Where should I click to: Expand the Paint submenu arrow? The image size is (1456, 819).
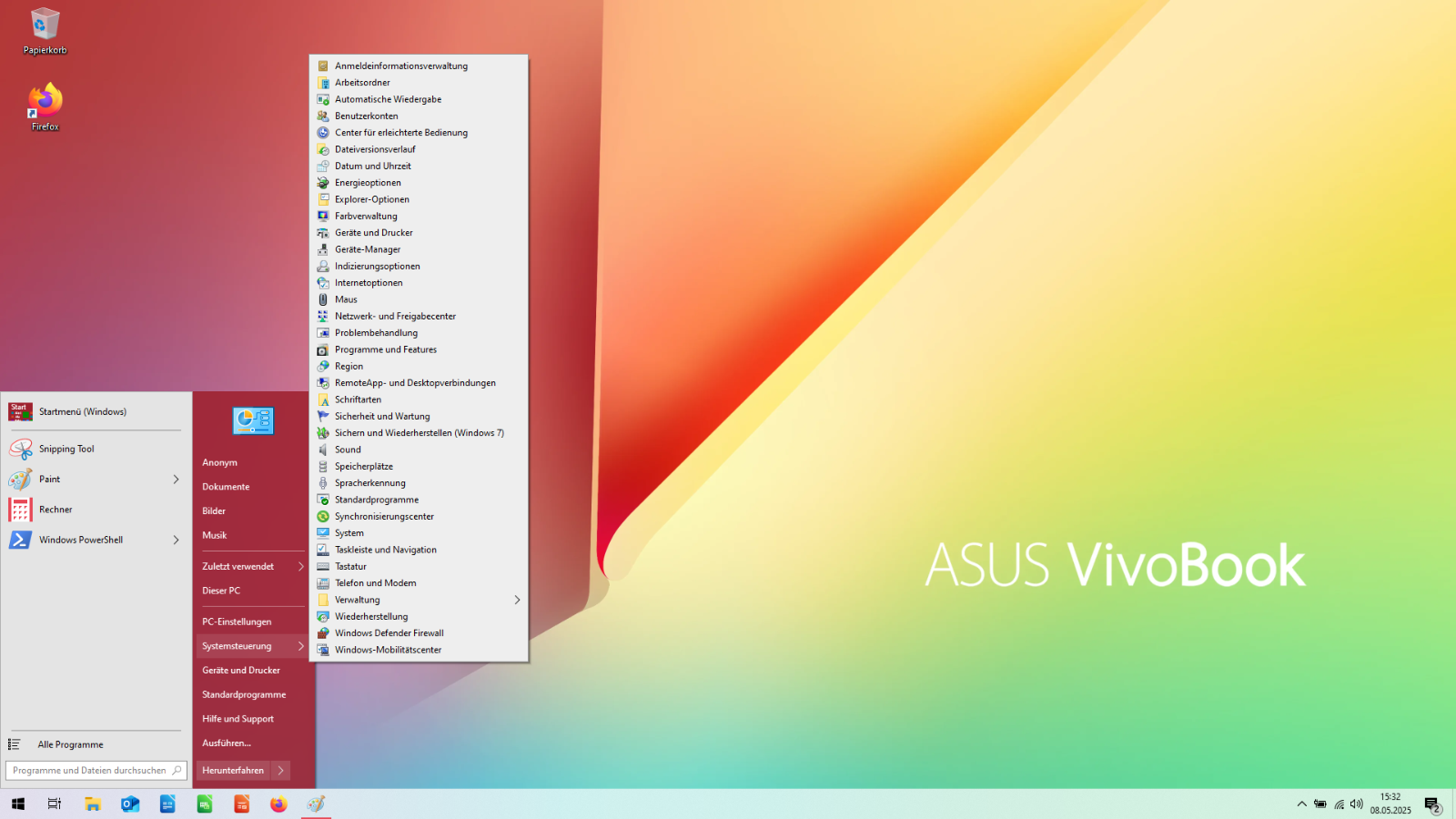177,479
